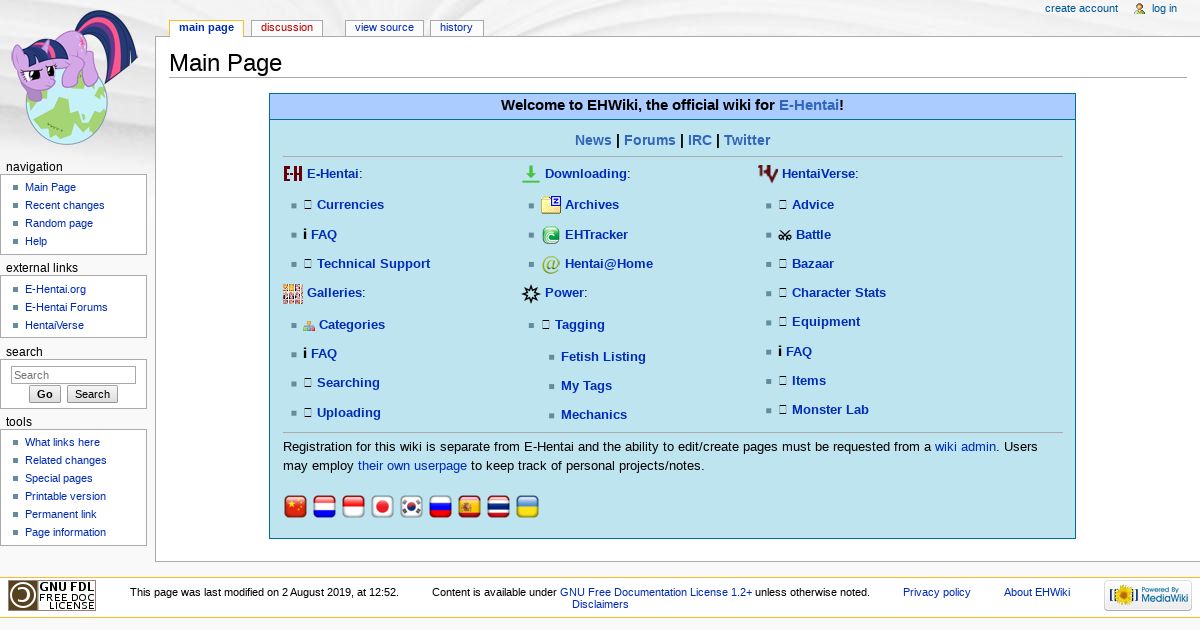
Task: Click the Go search button
Action: point(45,394)
